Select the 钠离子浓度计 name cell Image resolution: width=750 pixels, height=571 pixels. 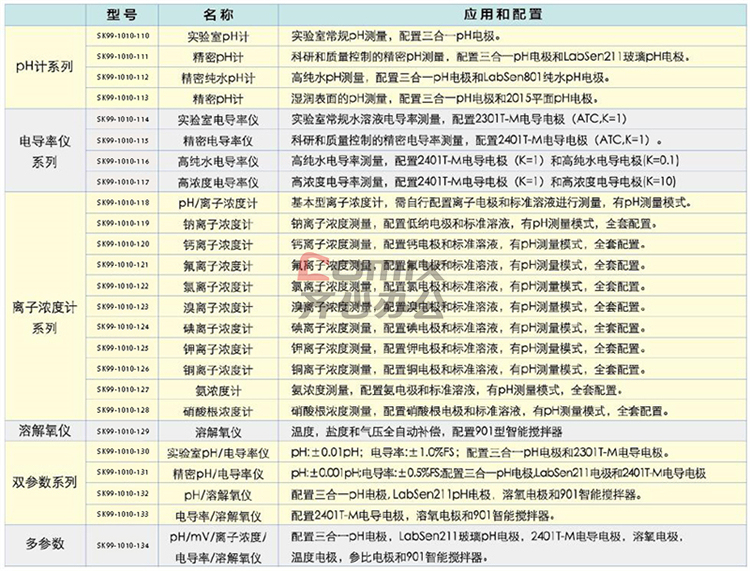click(218, 224)
